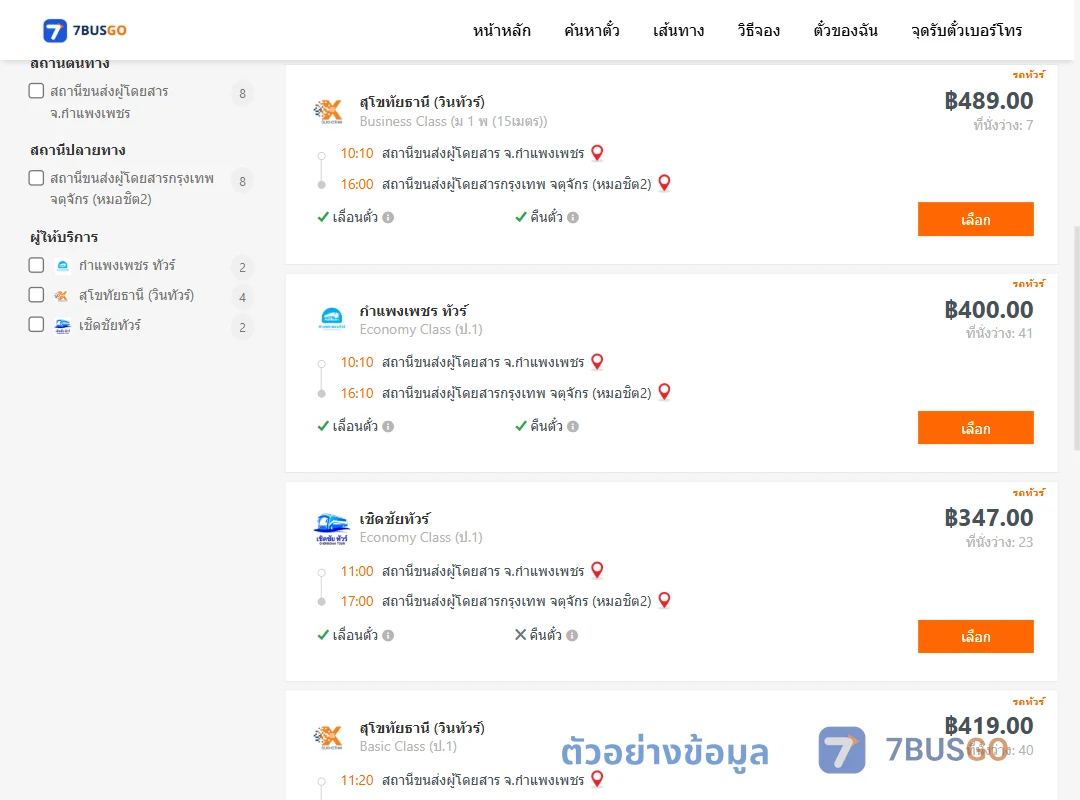
Task: Open map pin for 16:00 arrival station
Action: coord(665,183)
